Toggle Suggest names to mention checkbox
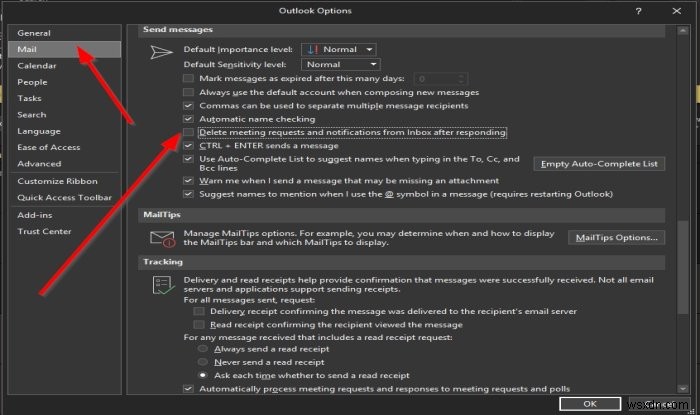Screen dimensions: 700x415 pos(188,194)
